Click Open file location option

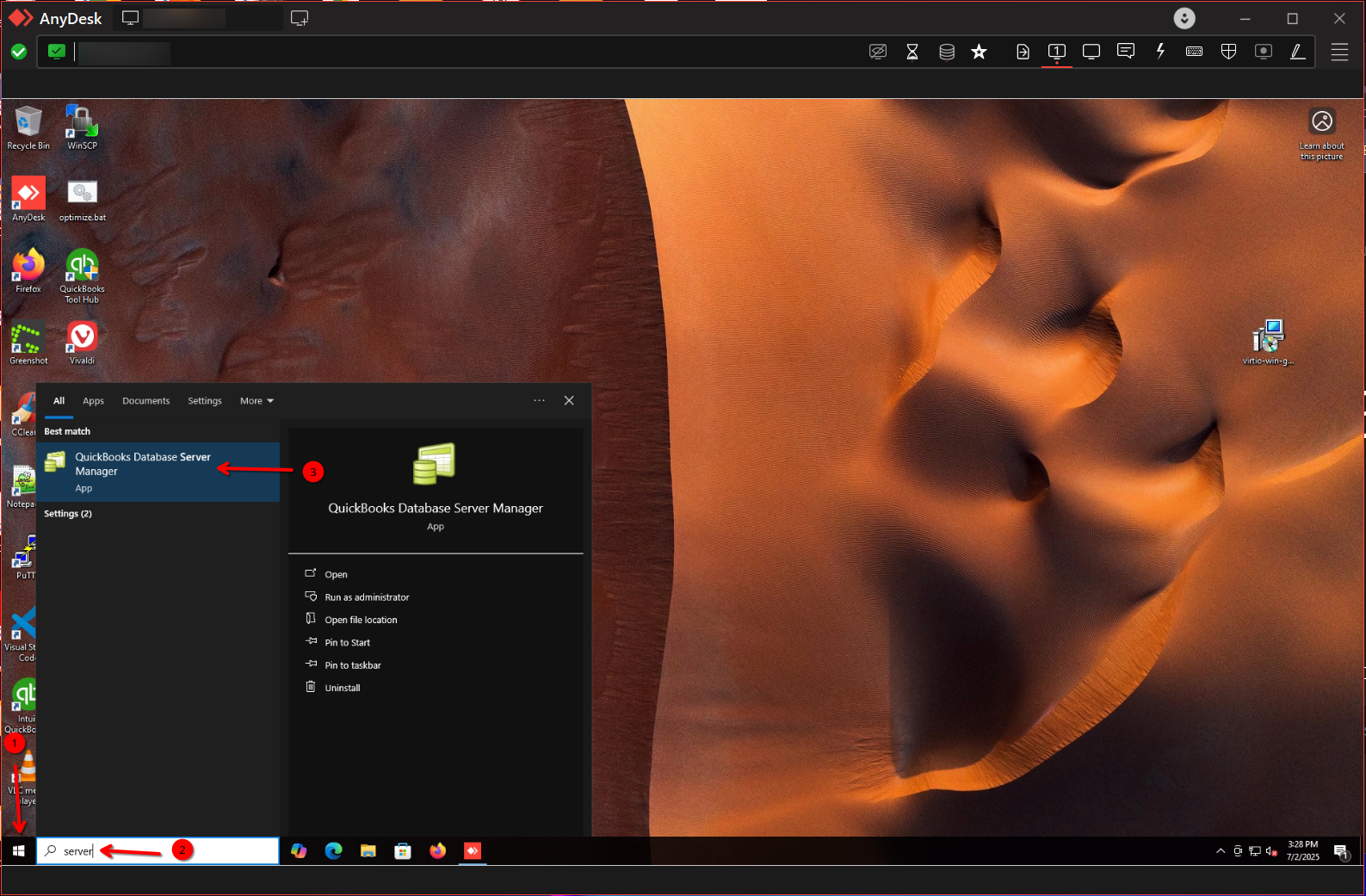pos(361,620)
